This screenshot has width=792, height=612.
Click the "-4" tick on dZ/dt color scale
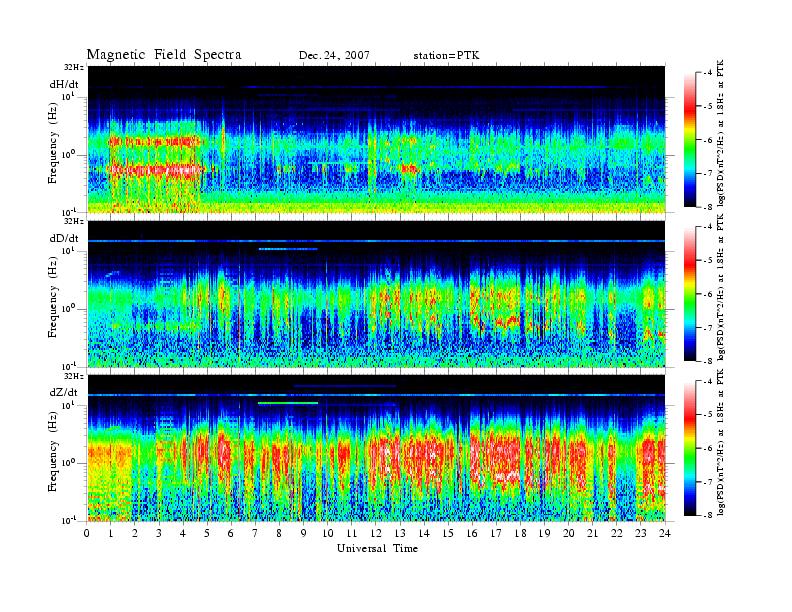point(708,381)
